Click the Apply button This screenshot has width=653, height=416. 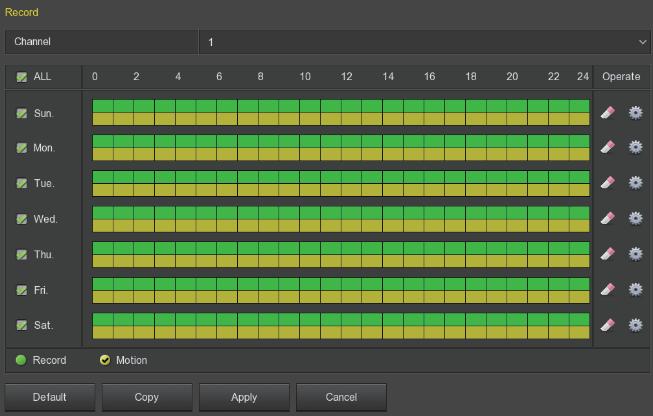(x=244, y=397)
